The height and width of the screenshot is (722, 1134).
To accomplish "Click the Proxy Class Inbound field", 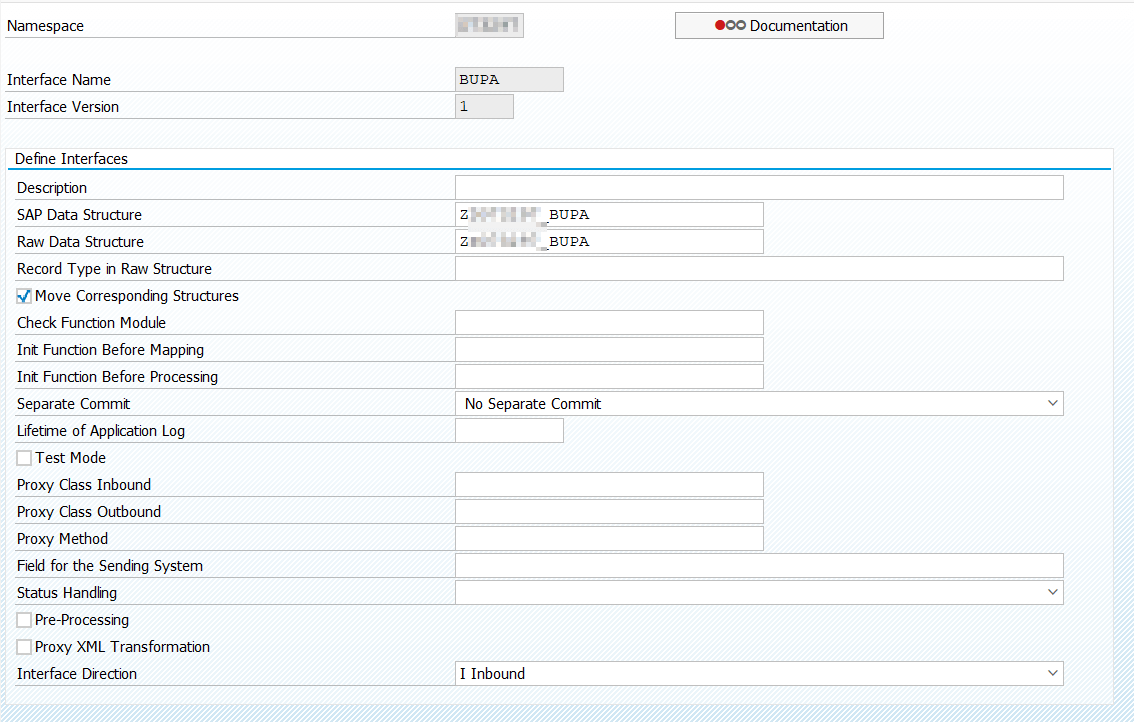I will tap(609, 484).
